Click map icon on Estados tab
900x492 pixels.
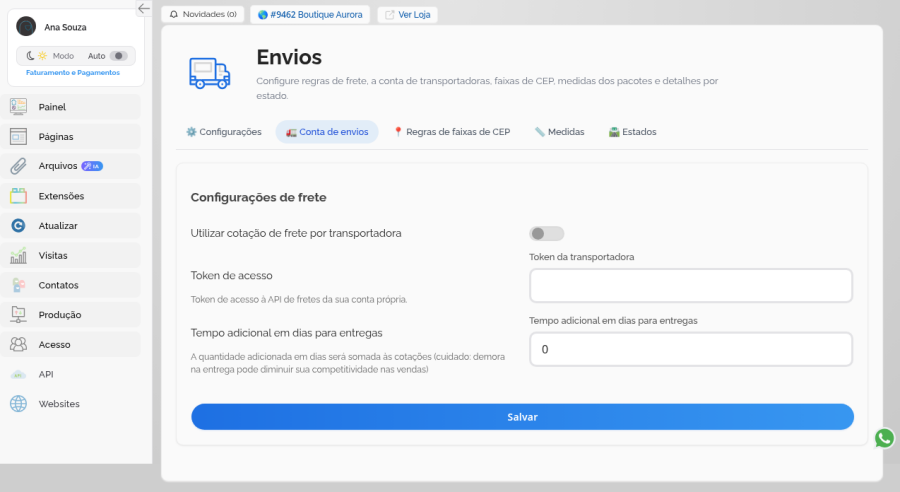(614, 132)
